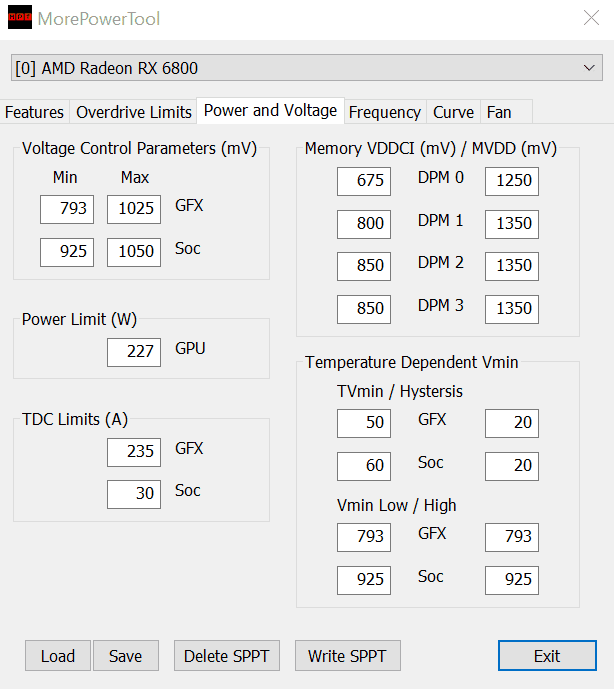Click the Delete SPPT button
This screenshot has width=614, height=689.
coord(227,656)
